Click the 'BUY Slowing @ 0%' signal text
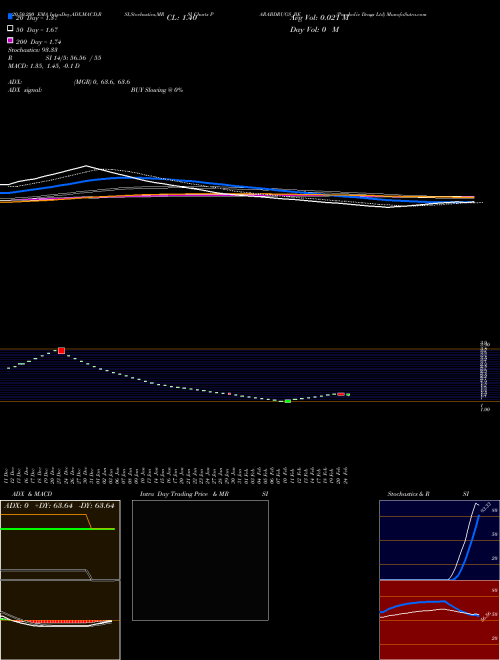The image size is (500, 660). 157,90
